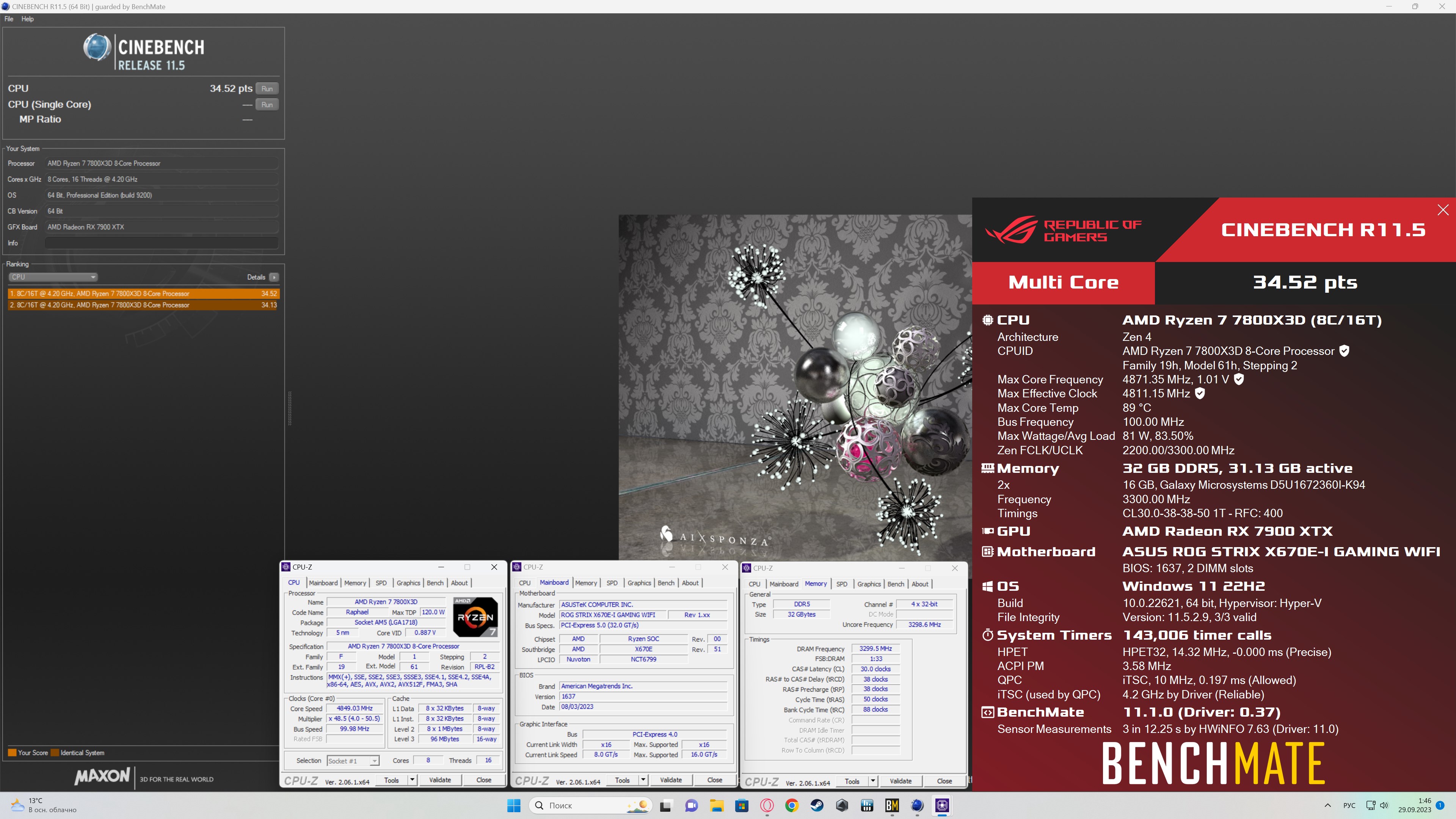Click Tools button in the CPU-Z CPU window

(x=392, y=780)
